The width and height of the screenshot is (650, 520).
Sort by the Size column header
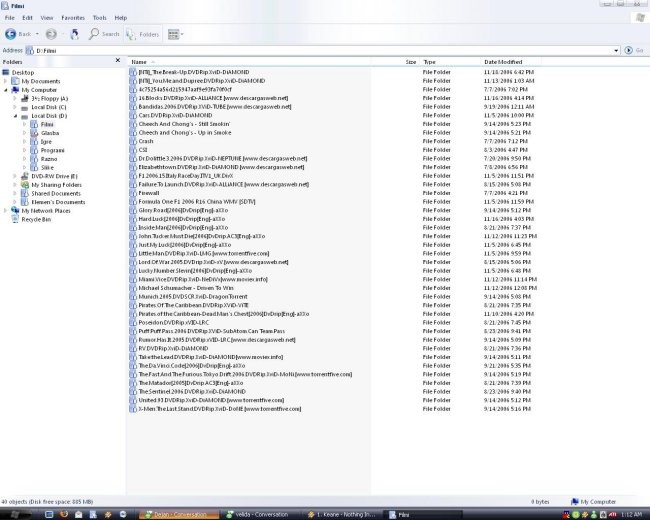[x=411, y=62]
